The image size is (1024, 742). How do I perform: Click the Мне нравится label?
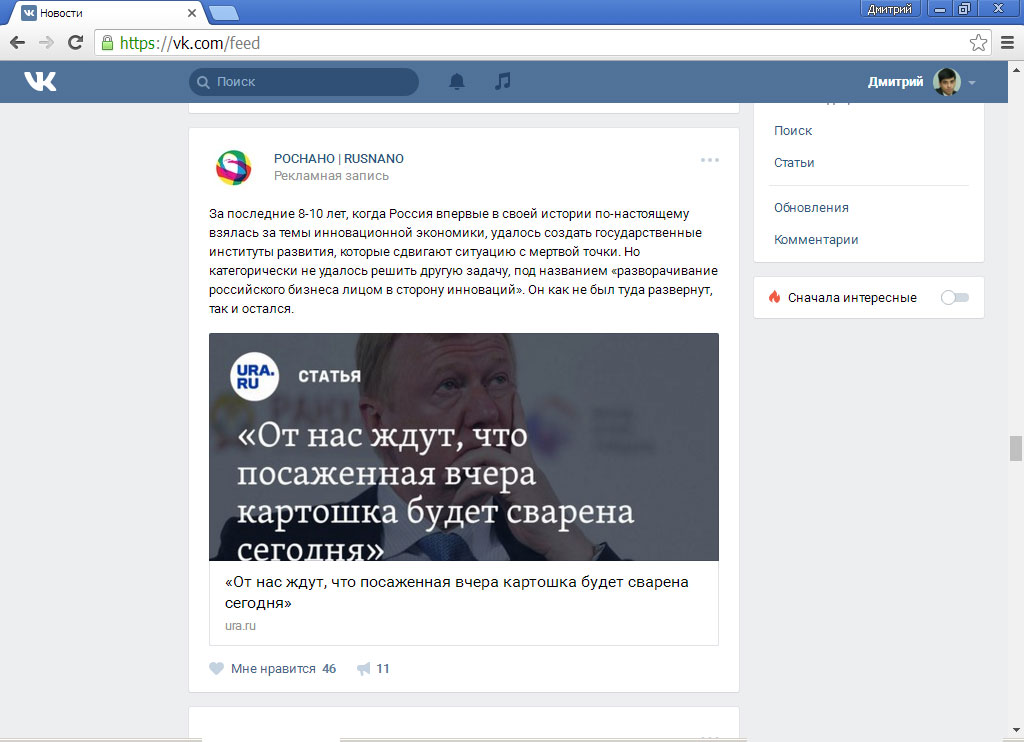(x=273, y=669)
